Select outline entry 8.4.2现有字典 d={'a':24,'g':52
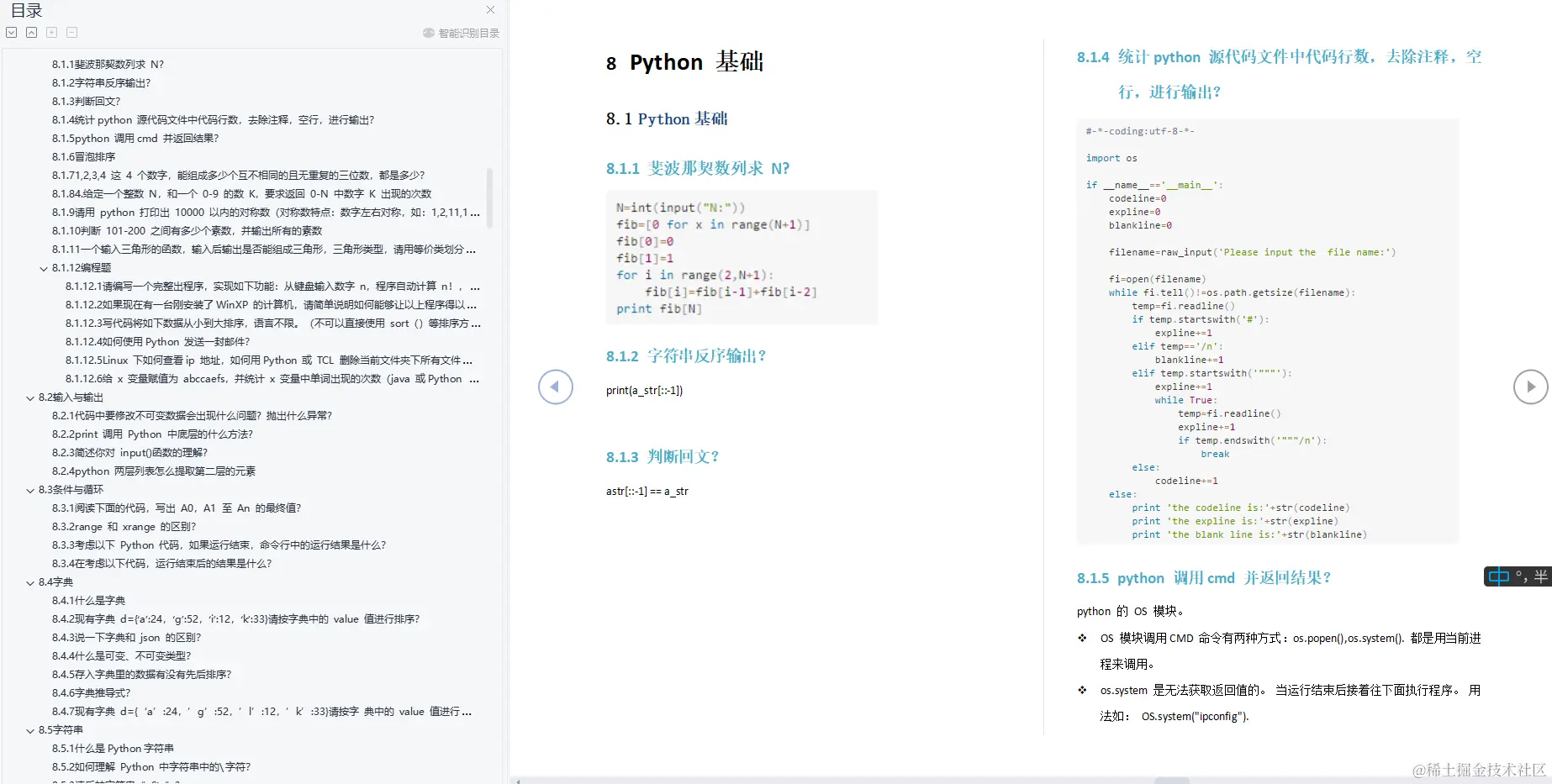The width and height of the screenshot is (1552, 784). coord(235,619)
